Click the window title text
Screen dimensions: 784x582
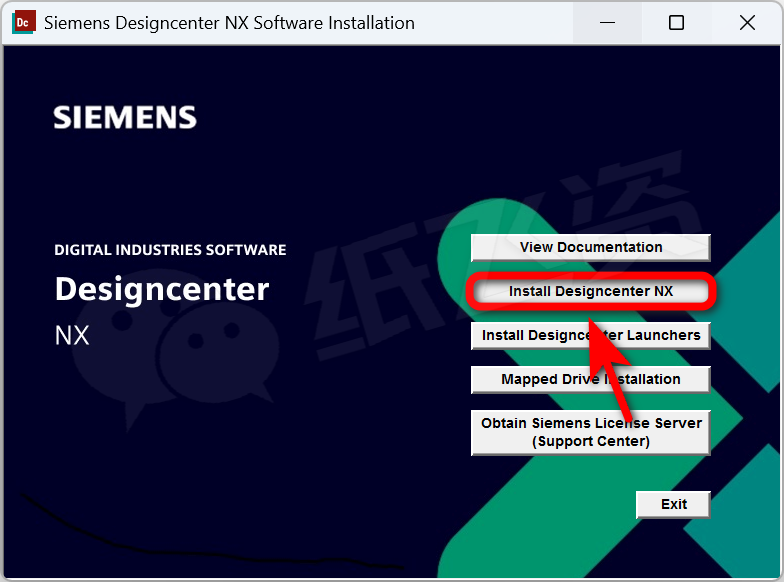pos(229,22)
